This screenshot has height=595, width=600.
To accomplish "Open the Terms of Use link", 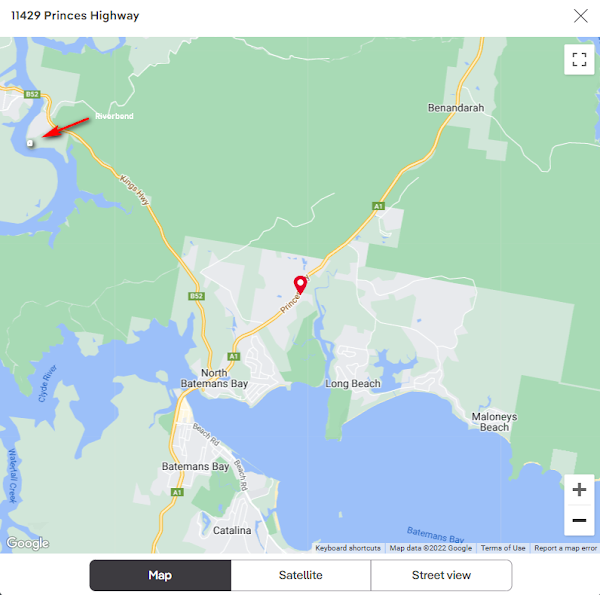I will tap(503, 548).
